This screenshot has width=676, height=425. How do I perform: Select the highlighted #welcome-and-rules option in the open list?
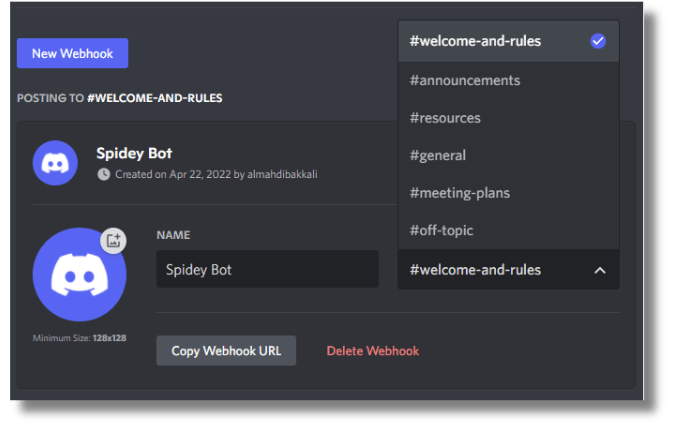pyautogui.click(x=475, y=41)
